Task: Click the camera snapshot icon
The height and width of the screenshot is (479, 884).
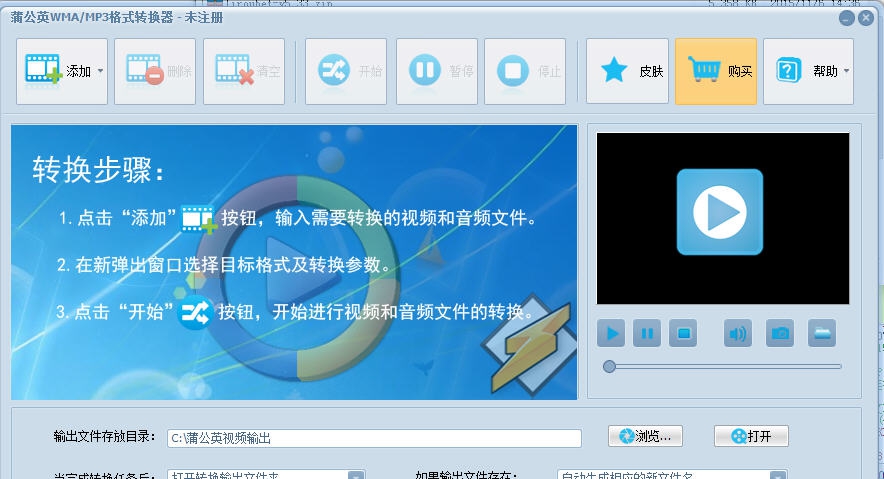Action: (x=780, y=334)
